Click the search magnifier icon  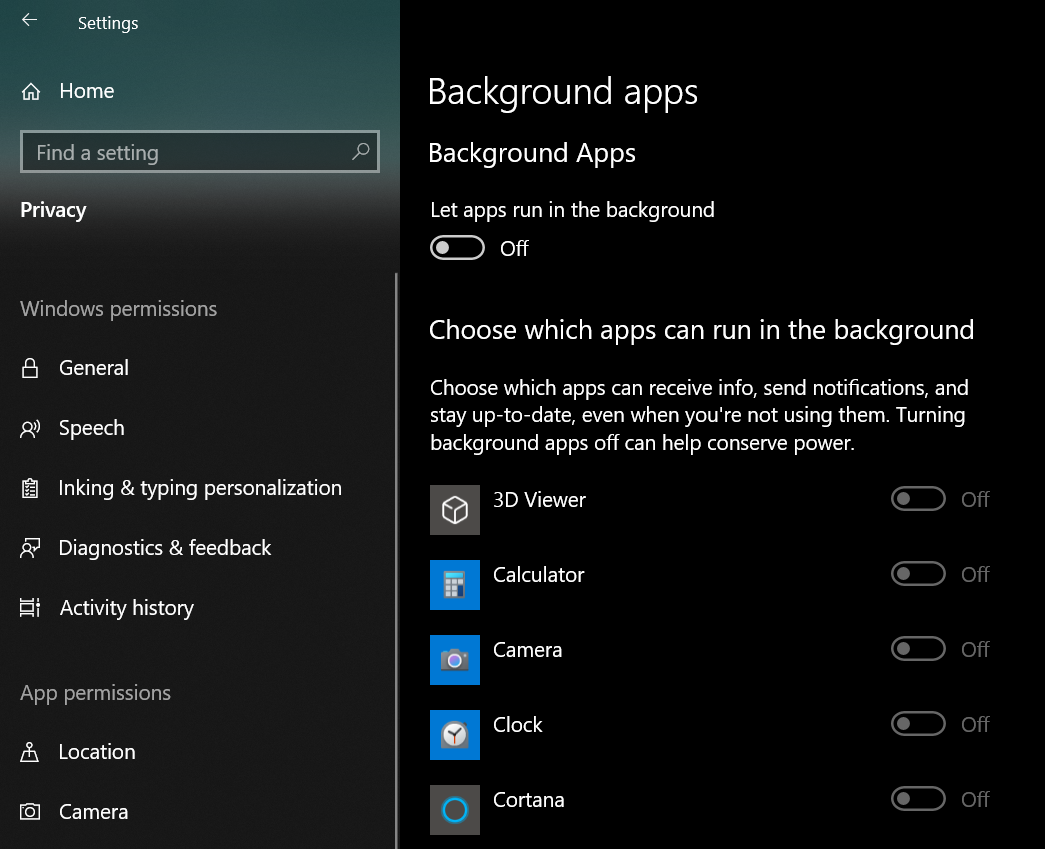pos(360,152)
